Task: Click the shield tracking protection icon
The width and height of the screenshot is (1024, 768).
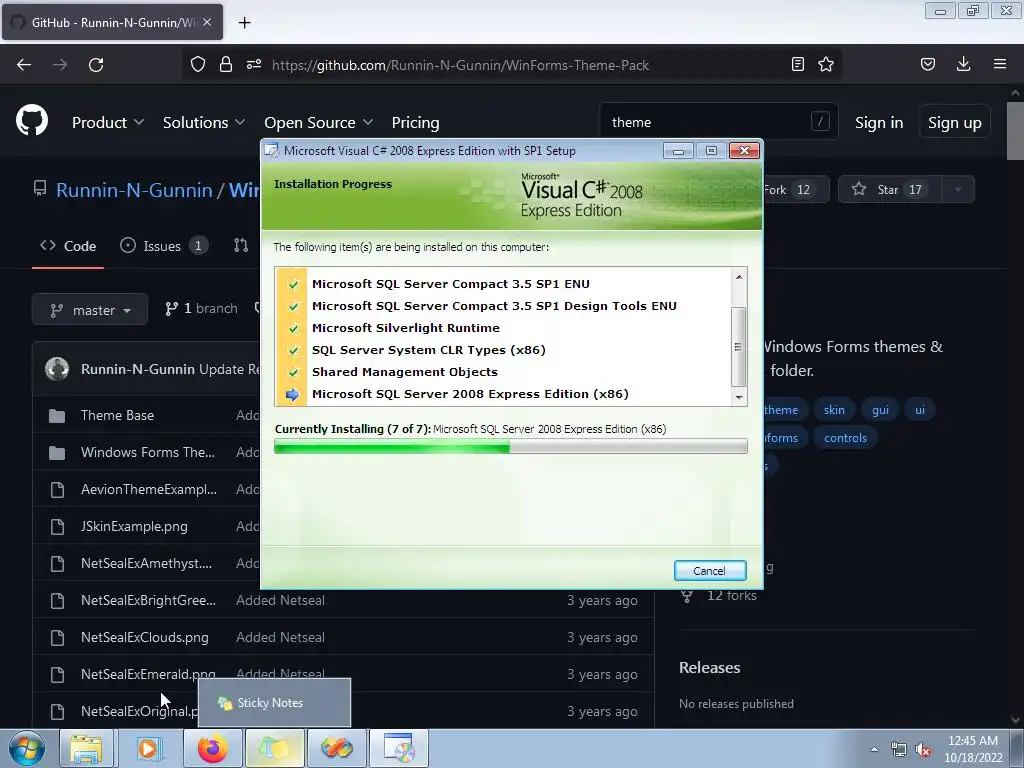Action: point(198,64)
